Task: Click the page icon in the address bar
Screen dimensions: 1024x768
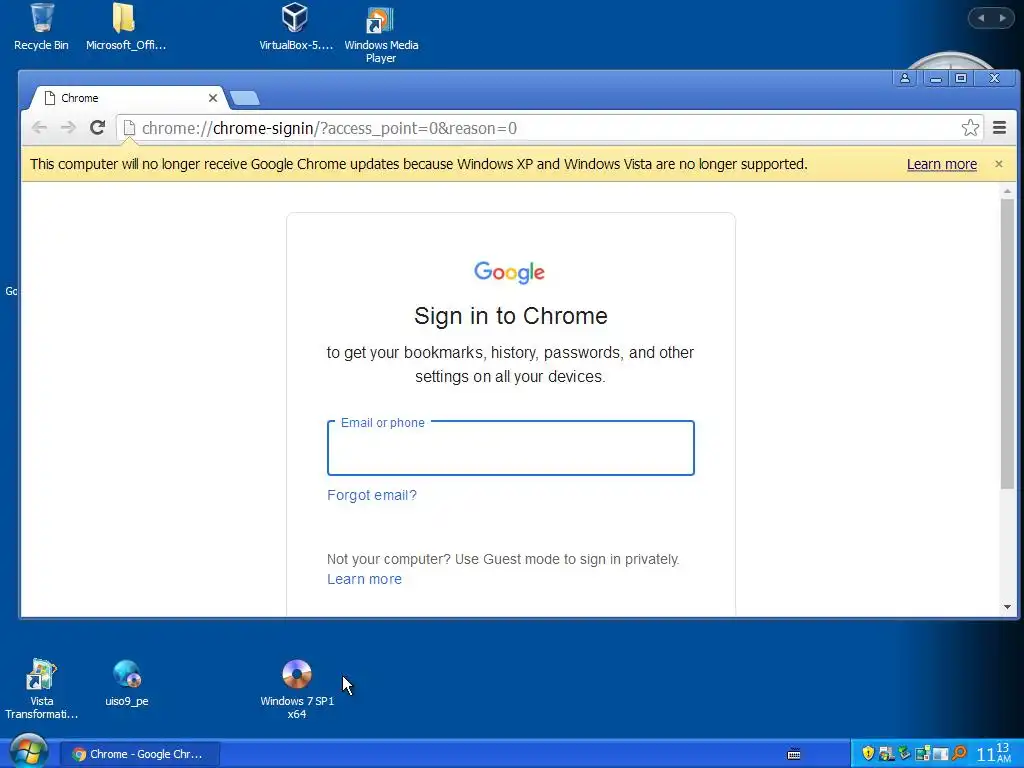Action: [x=129, y=128]
